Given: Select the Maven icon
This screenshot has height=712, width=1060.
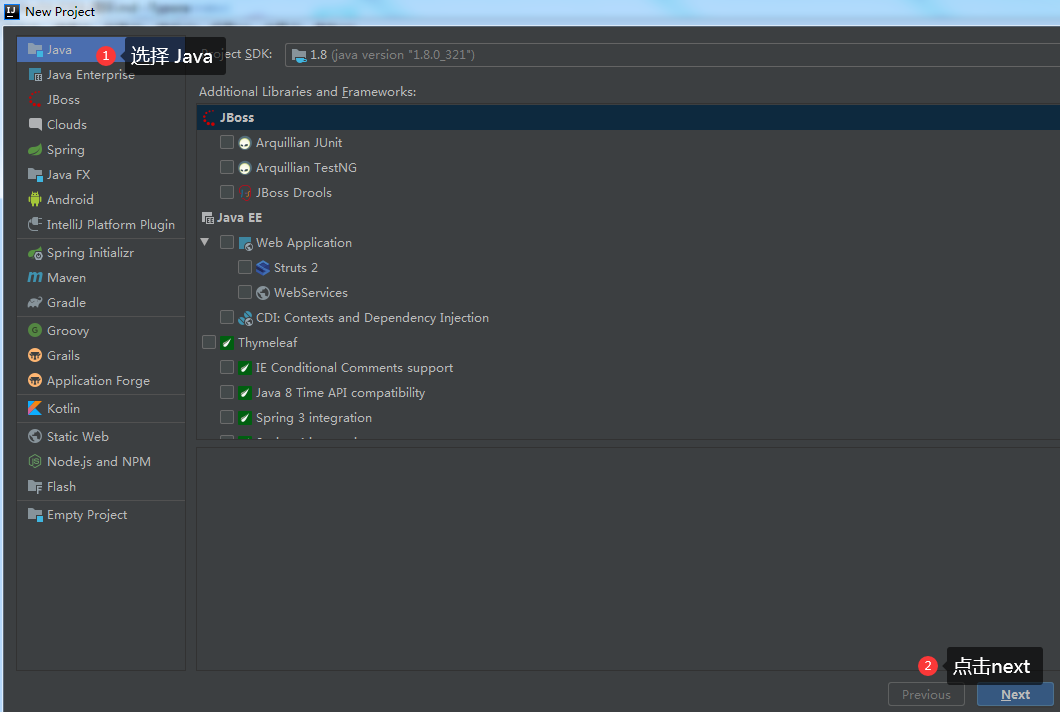Looking at the screenshot, I should point(35,278).
